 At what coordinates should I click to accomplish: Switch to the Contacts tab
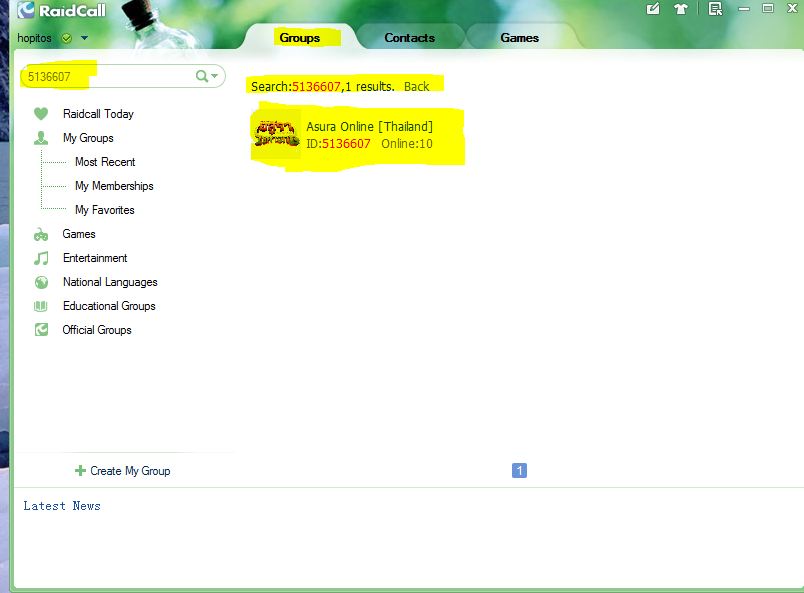click(x=409, y=38)
